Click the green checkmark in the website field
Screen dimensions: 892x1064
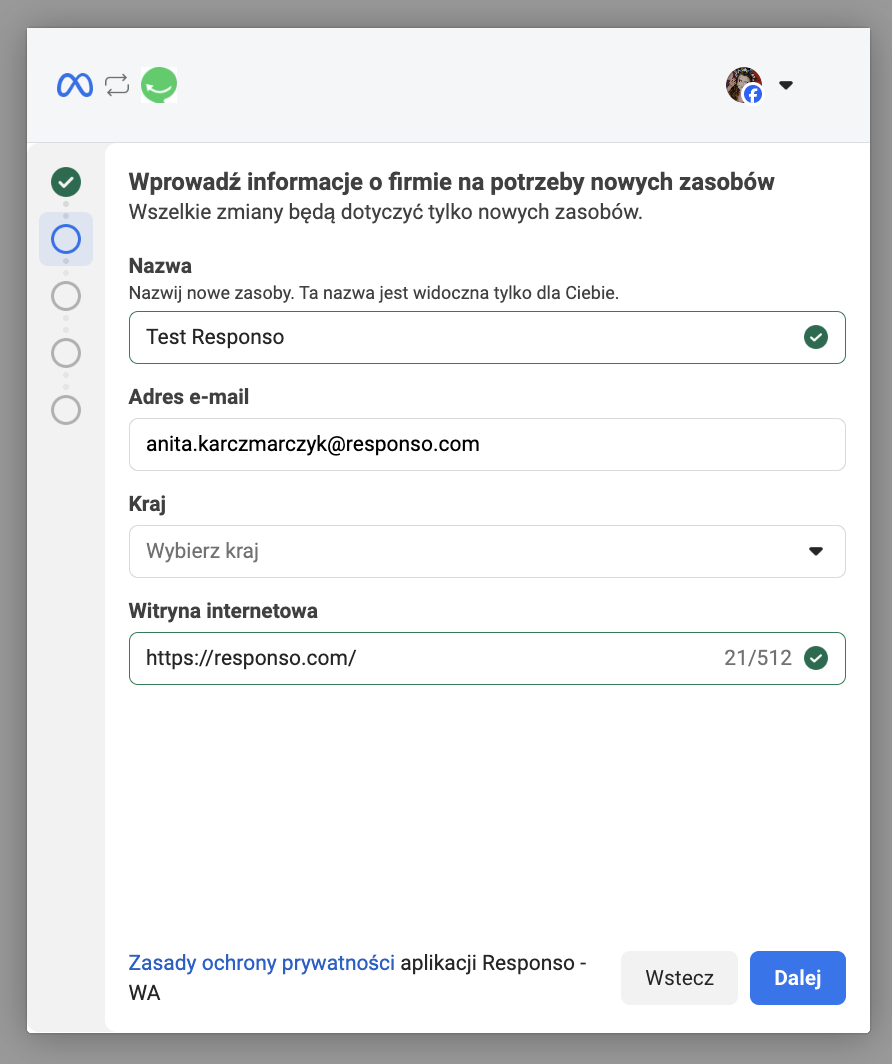816,658
